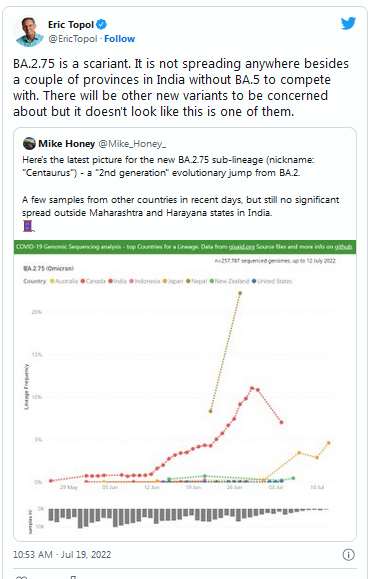Click the United States legend dot
This screenshot has height=579, width=373.
click(254, 281)
